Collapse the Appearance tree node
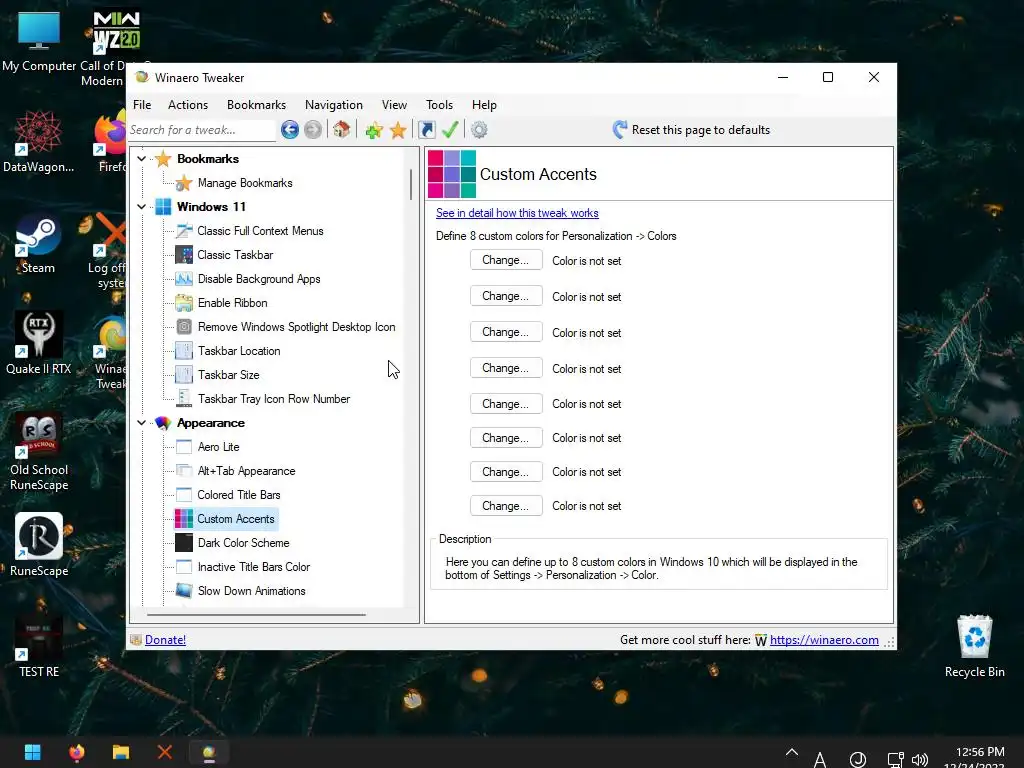This screenshot has width=1024, height=768. pyautogui.click(x=141, y=423)
